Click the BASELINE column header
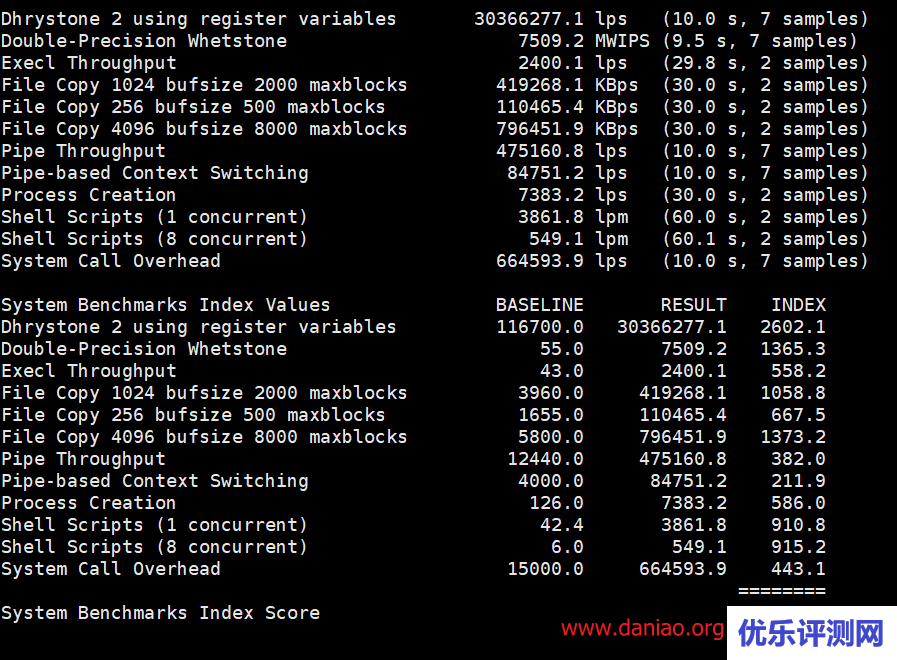 (539, 305)
